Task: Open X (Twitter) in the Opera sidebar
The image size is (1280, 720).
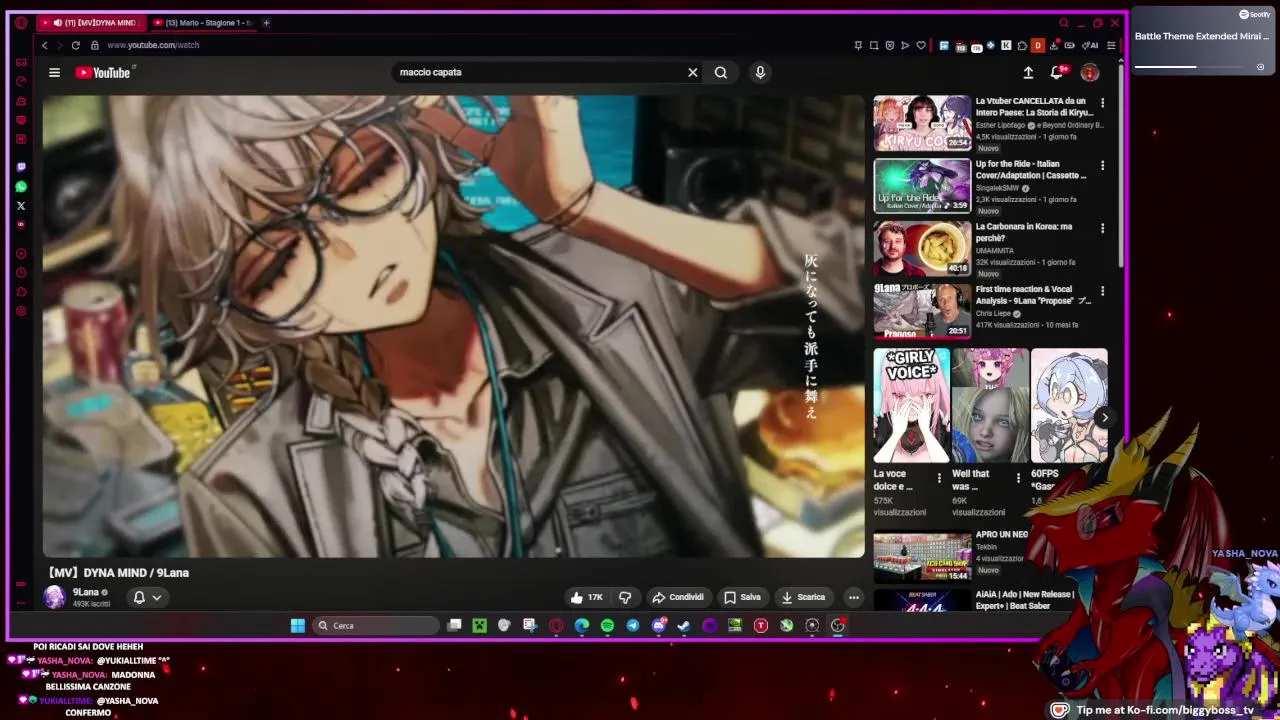Action: point(21,205)
